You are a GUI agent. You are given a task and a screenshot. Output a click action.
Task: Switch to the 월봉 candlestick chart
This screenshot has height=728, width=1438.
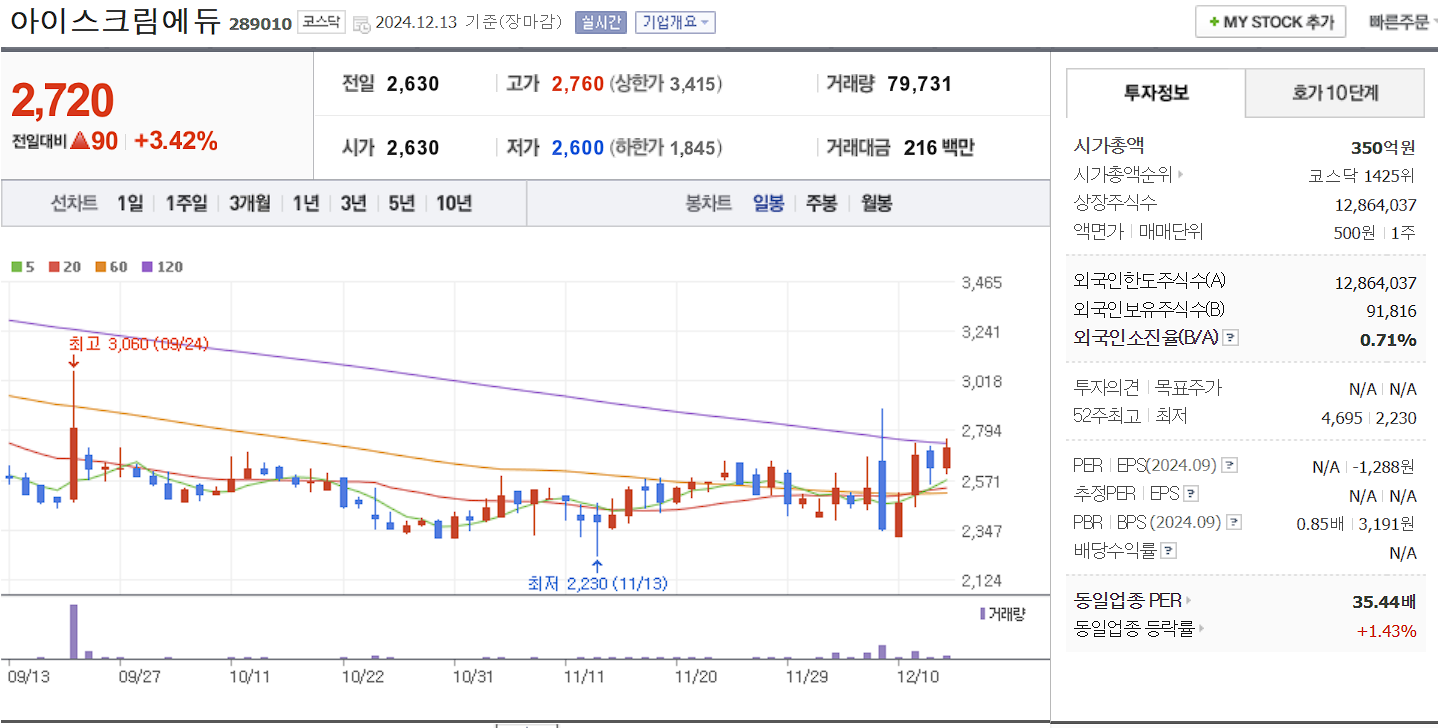pos(877,204)
